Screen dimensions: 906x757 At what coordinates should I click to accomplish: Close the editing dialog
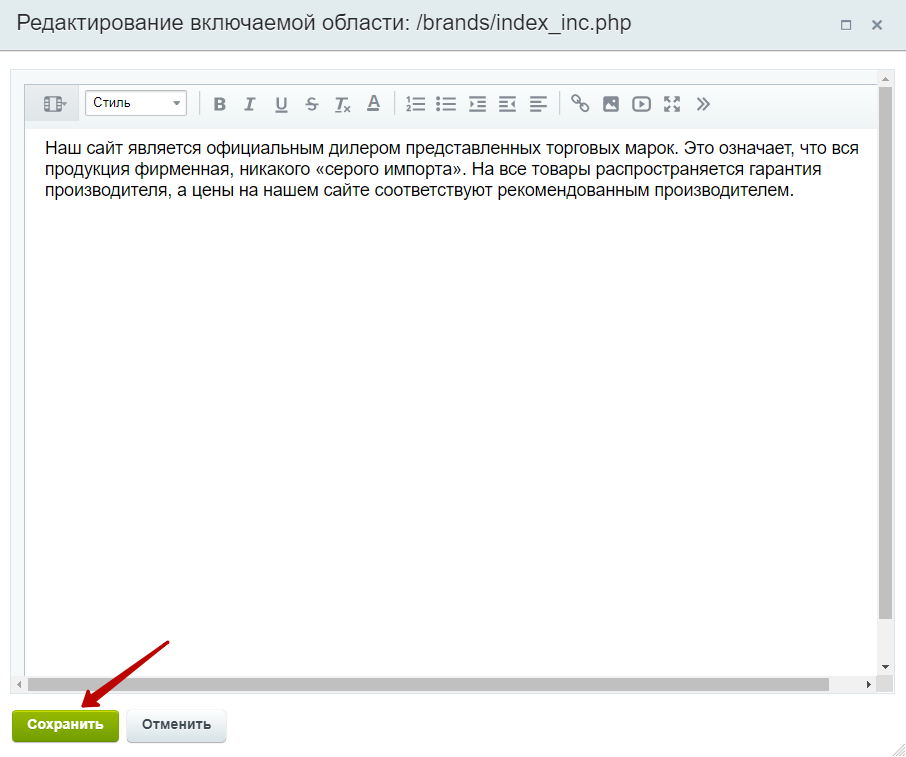click(x=877, y=25)
